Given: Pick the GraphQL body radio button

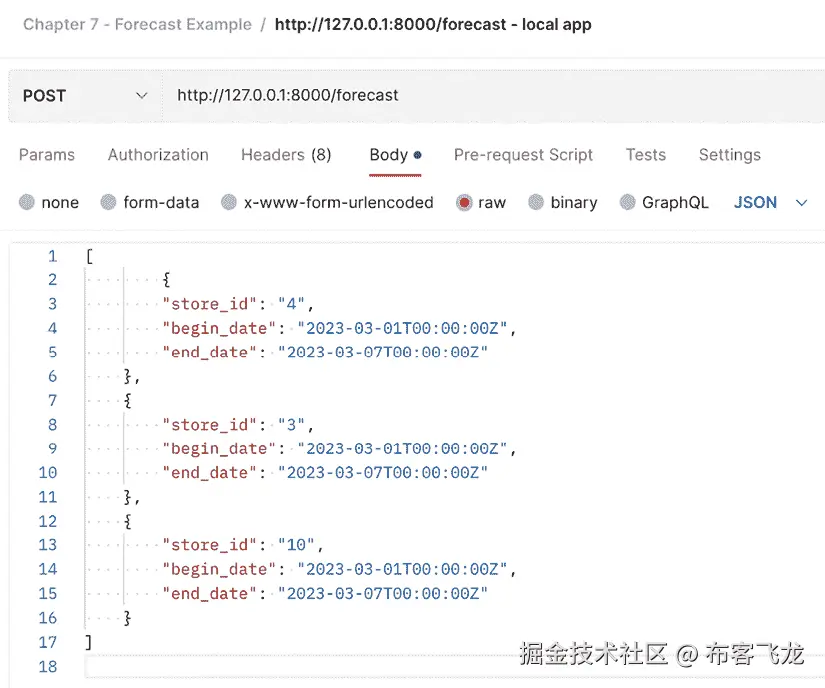Looking at the screenshot, I should click(x=628, y=202).
